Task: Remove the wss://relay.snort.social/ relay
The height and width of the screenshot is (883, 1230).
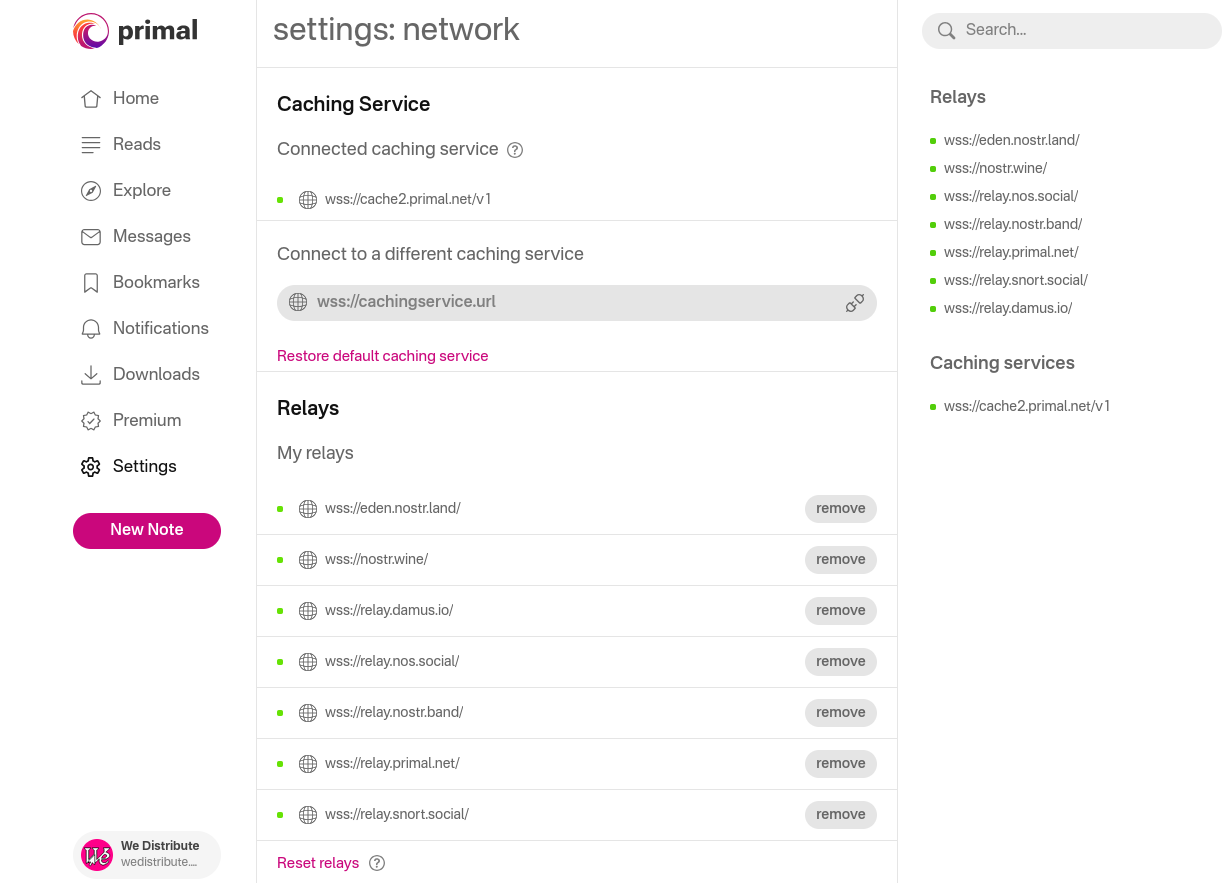Action: click(x=840, y=814)
